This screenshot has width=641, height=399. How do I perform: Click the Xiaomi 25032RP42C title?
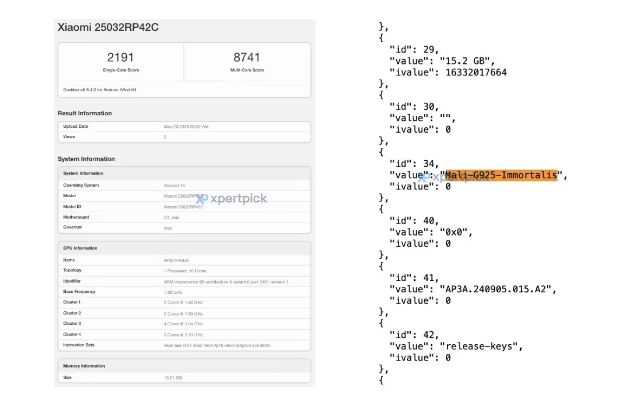(x=108, y=27)
